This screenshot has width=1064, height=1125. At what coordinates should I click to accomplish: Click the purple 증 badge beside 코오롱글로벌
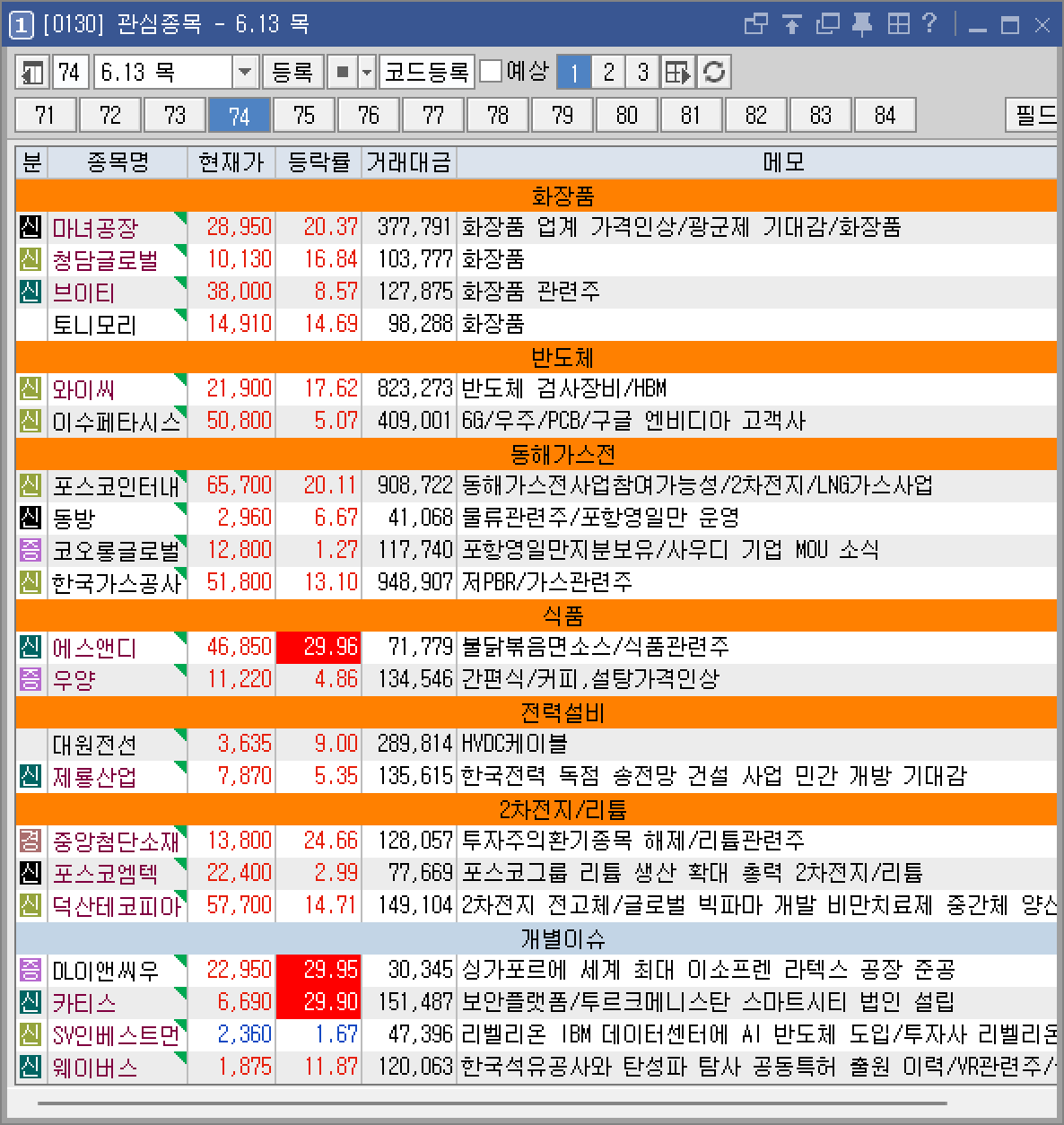coord(31,550)
